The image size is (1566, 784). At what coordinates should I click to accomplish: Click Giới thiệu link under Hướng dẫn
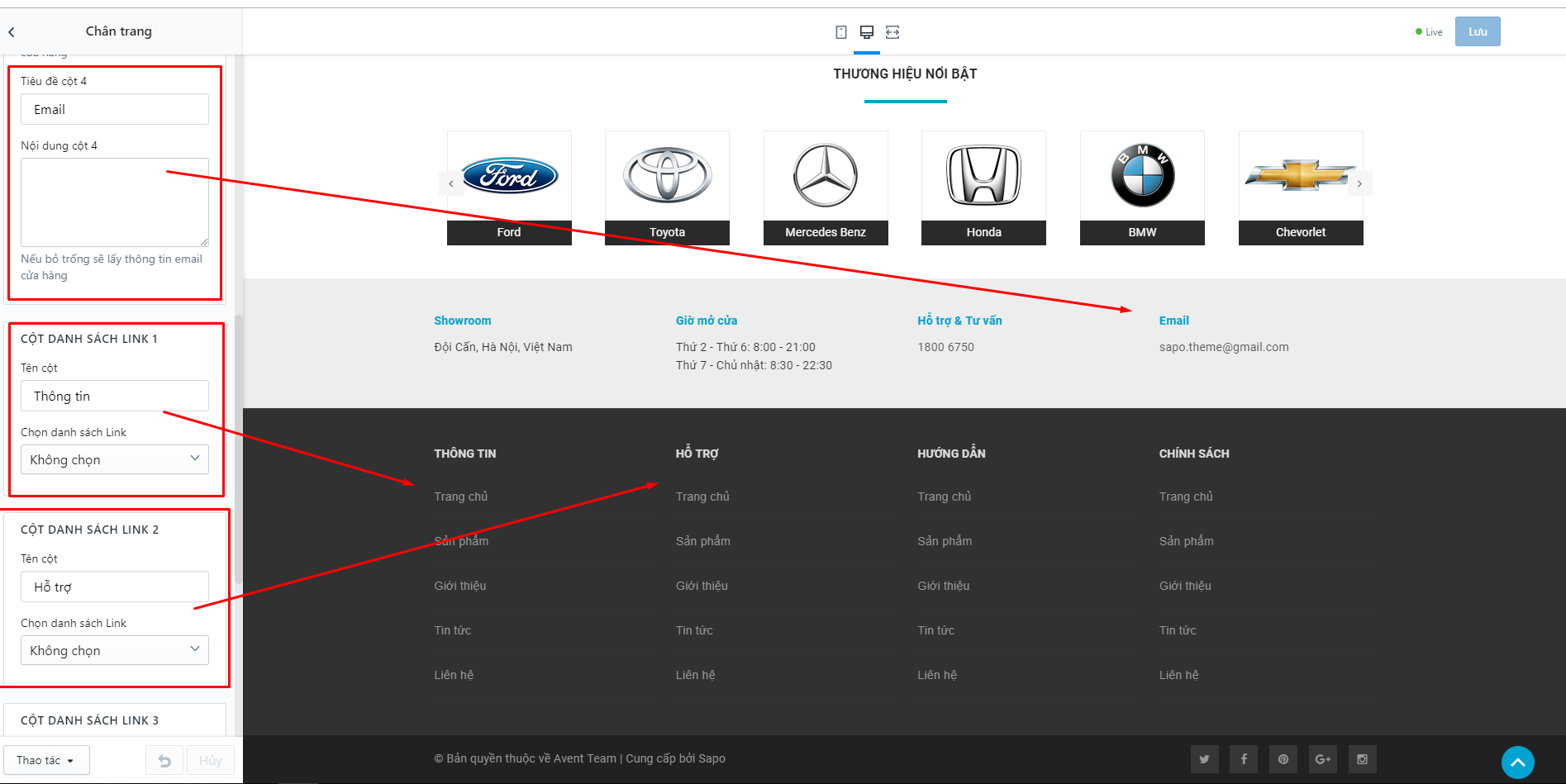point(944,586)
